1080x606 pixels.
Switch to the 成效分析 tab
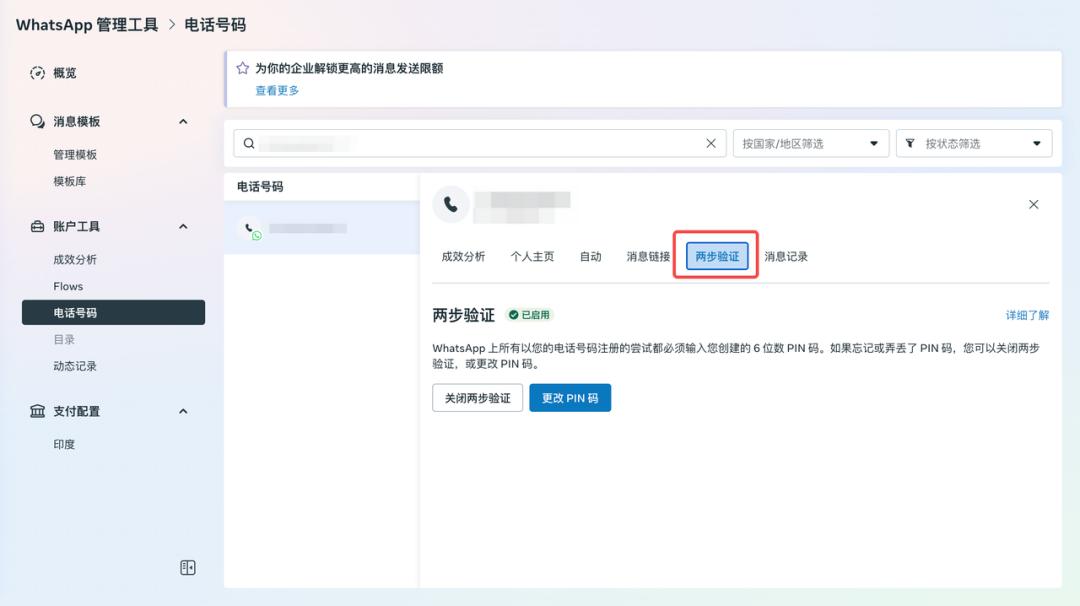coord(463,257)
